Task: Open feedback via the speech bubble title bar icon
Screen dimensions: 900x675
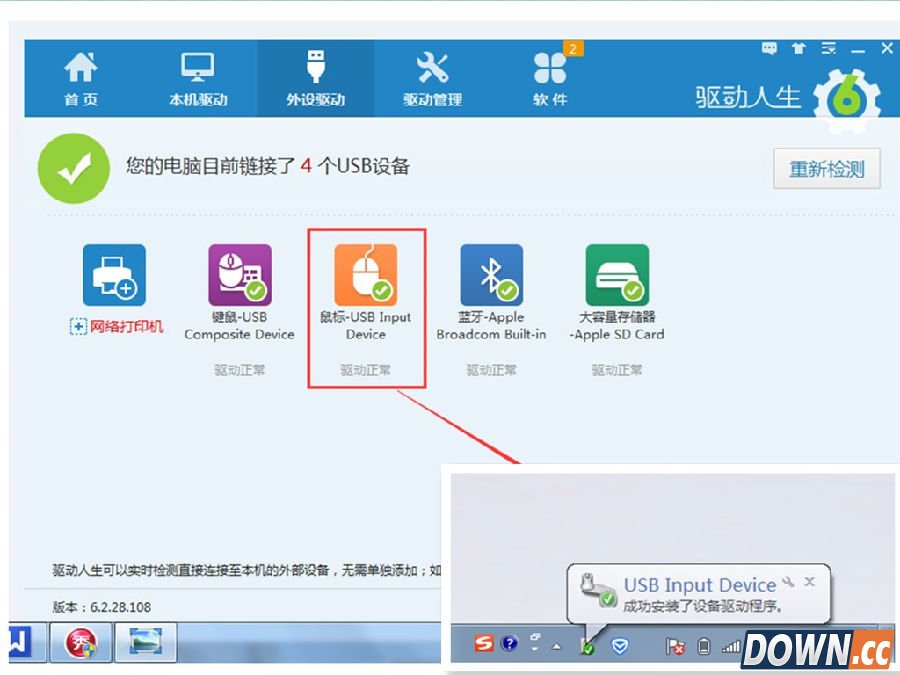Action: (769, 47)
